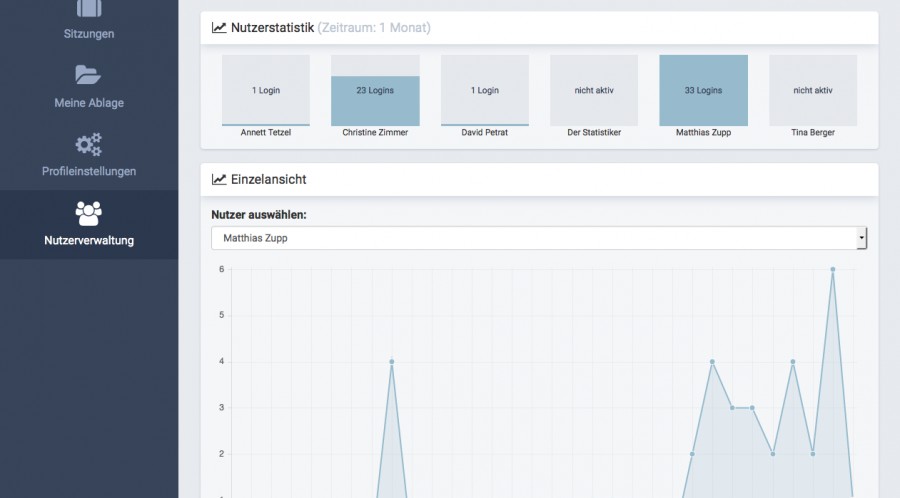Click the Nutzerstatistik panel title
The height and width of the screenshot is (498, 900).
273,28
